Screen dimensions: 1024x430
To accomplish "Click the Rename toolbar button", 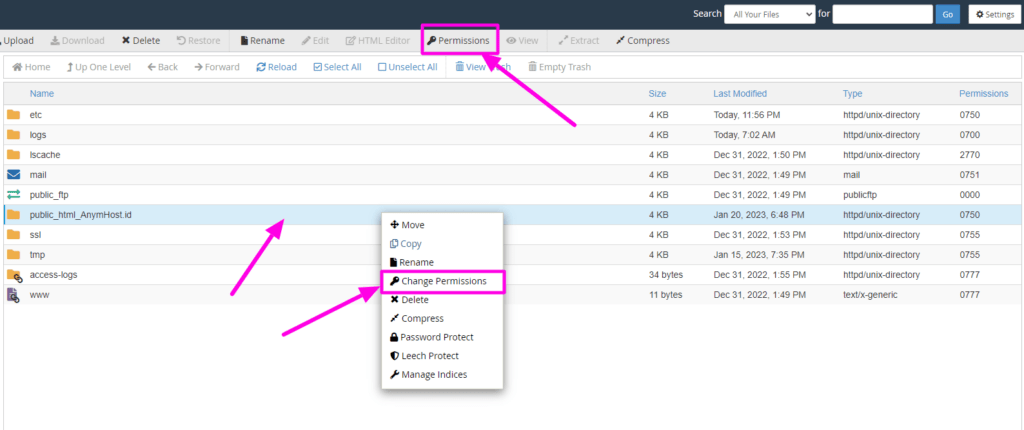I will pyautogui.click(x=262, y=41).
